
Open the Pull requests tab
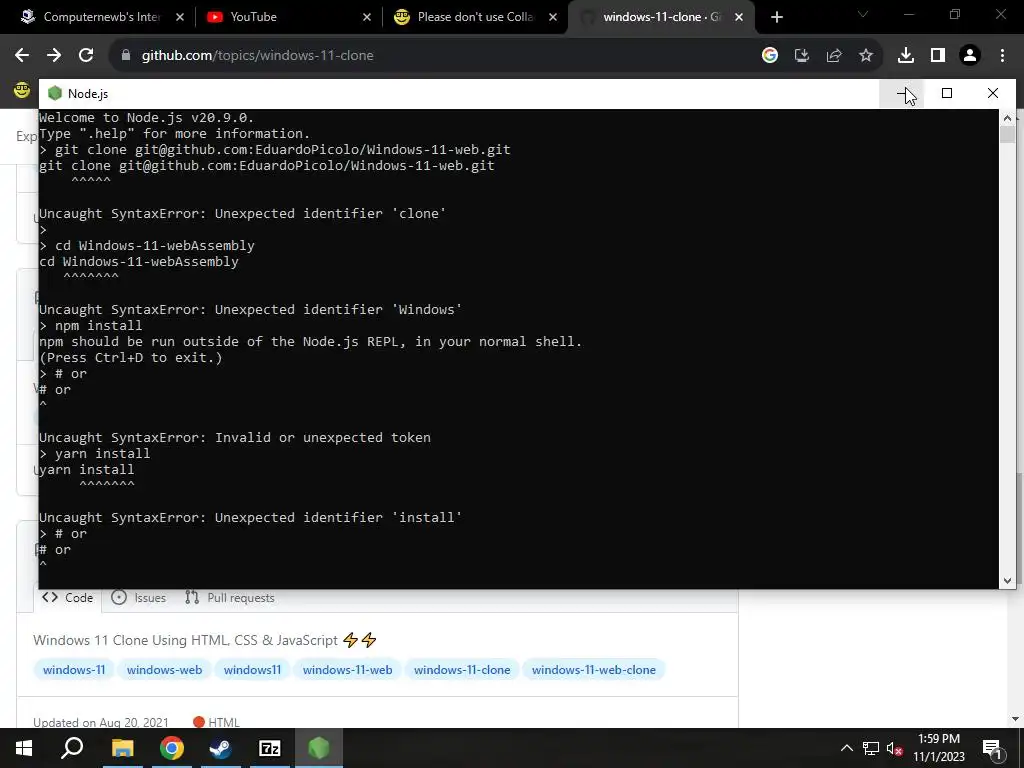pos(230,598)
